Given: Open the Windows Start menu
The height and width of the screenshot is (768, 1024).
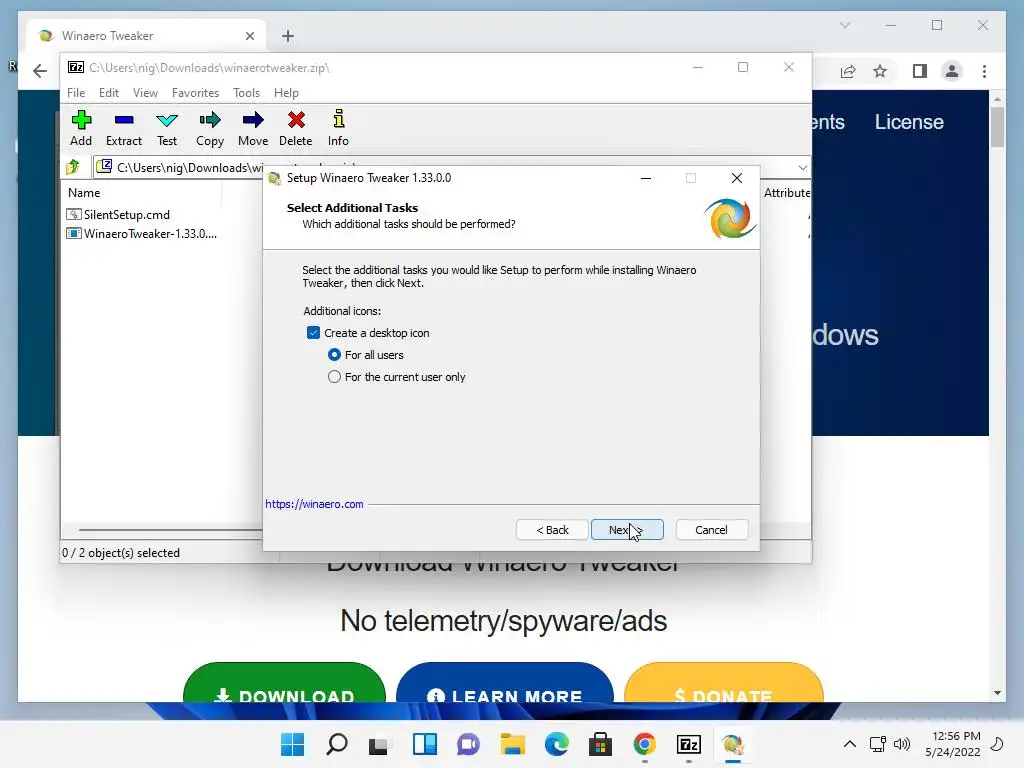Looking at the screenshot, I should click(293, 744).
